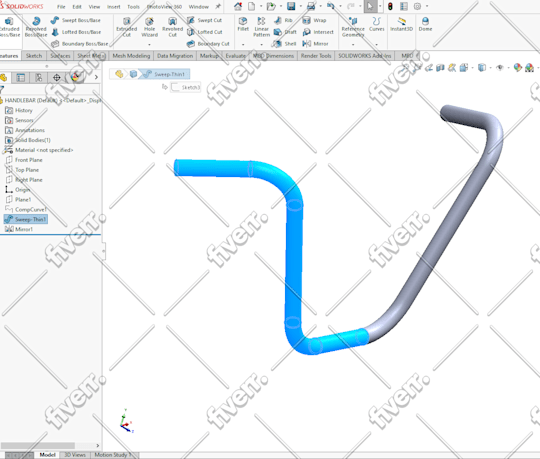Select the Rib tool

[x=283, y=20]
